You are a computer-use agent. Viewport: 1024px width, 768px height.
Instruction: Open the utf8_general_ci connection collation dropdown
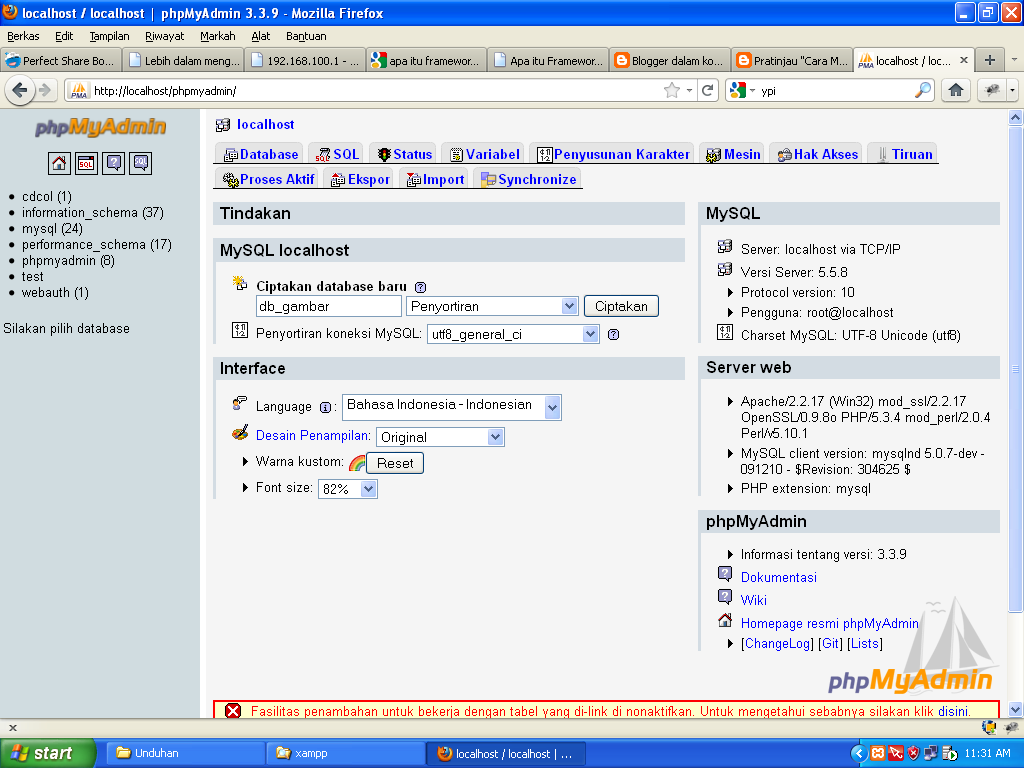pyautogui.click(x=513, y=334)
